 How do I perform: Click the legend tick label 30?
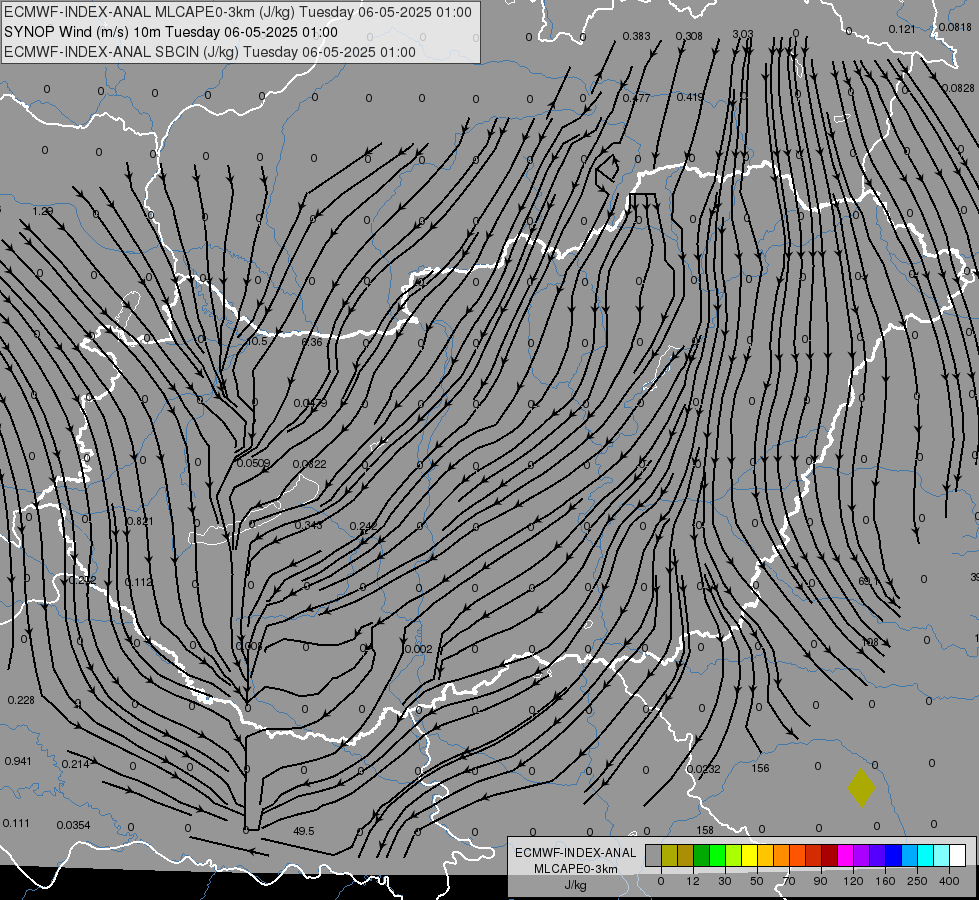[724, 881]
